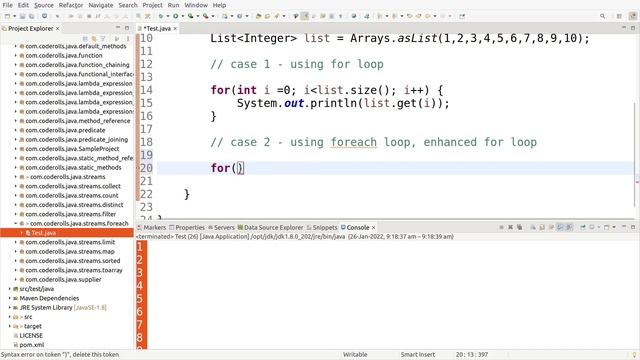Minimize the Project Explorer view

click(x=118, y=28)
